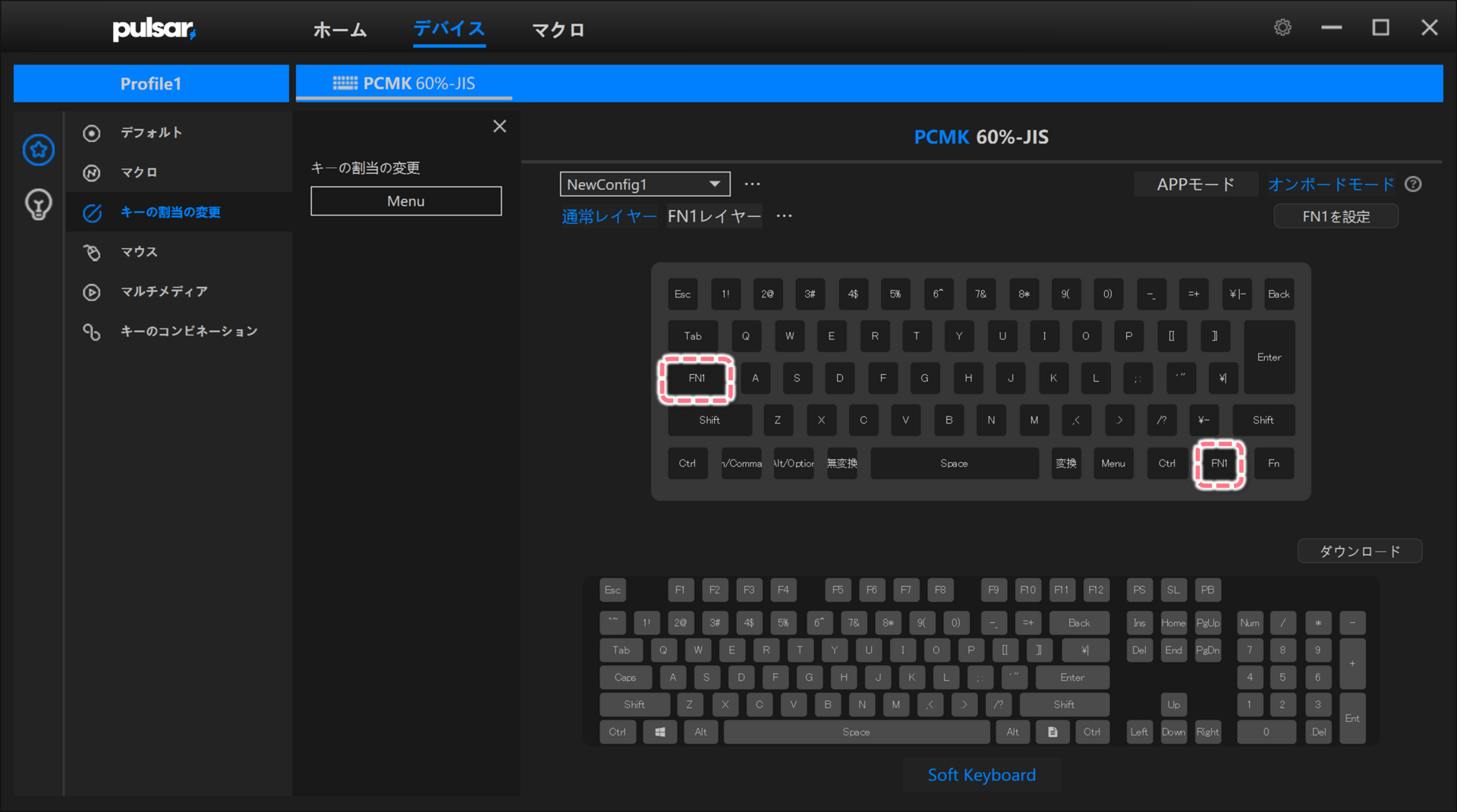Screen dimensions: 1457x812
Task: Click Ent numpad key on soft keyboard
Action: (x=1352, y=719)
